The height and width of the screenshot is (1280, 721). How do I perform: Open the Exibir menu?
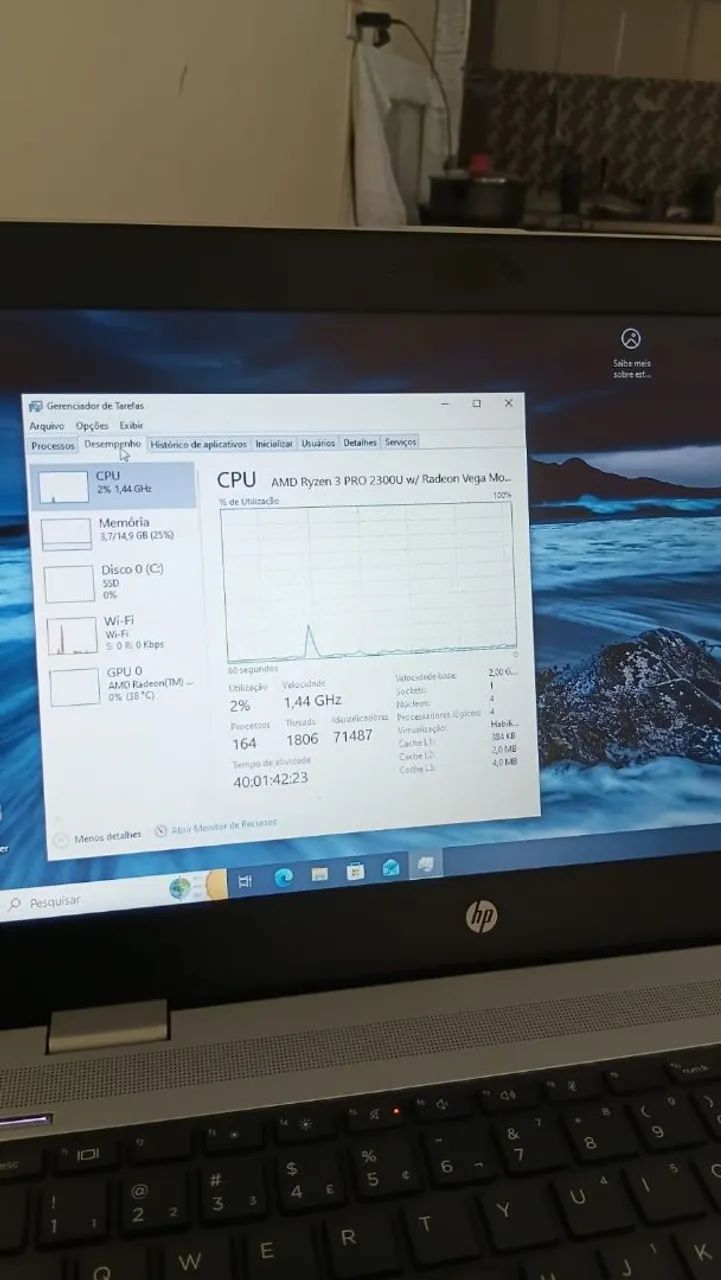tap(131, 426)
